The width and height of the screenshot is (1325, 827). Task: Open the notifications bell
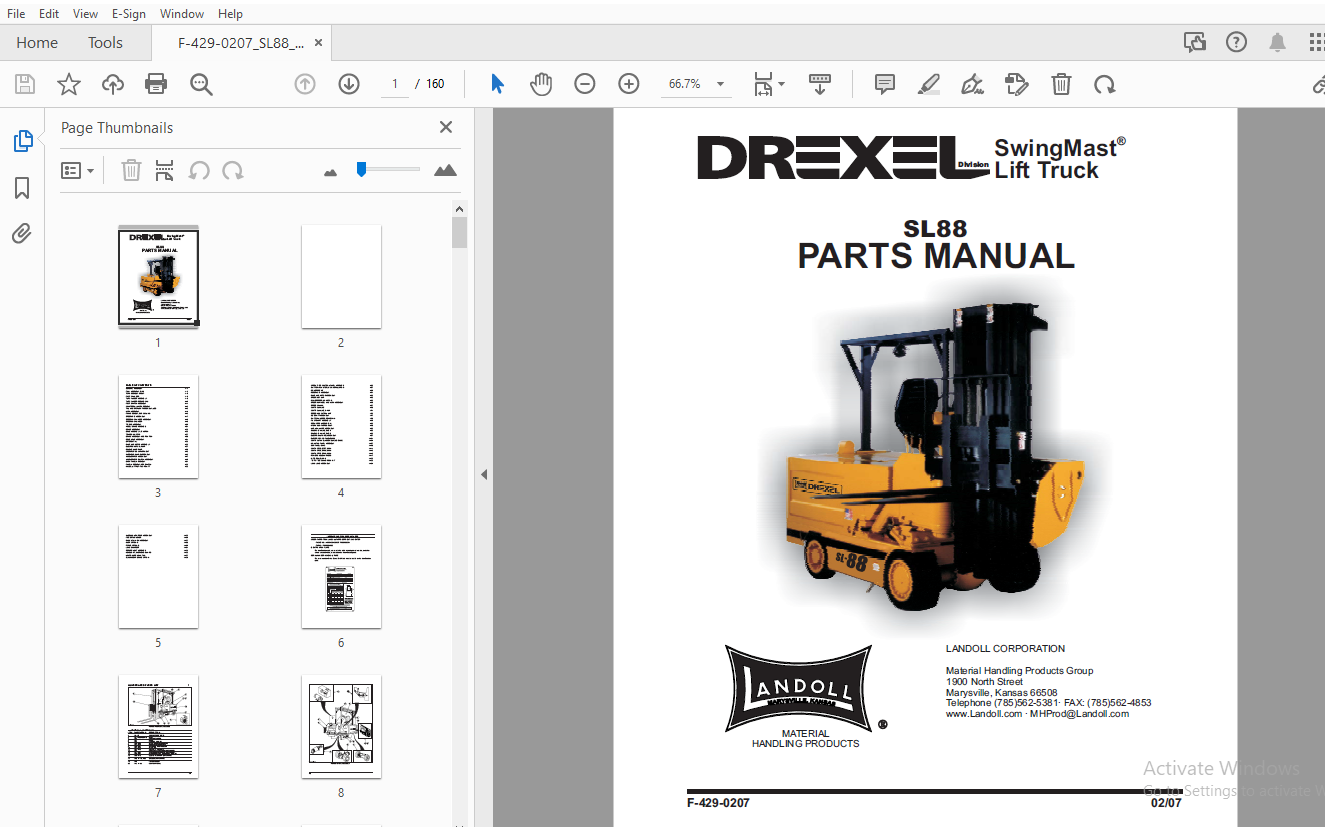(x=1278, y=43)
